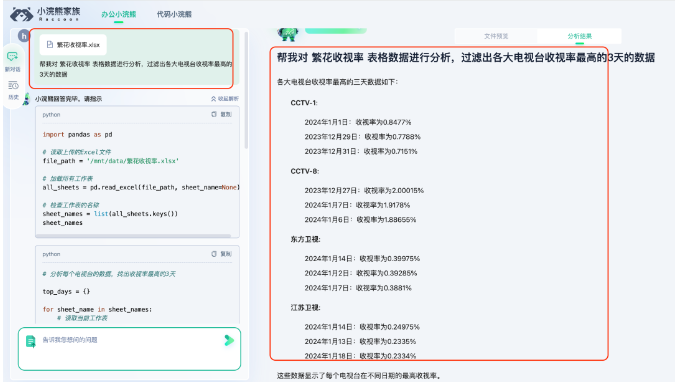Click the summary sentence below the results
This screenshot has width=689, height=392.
(359, 376)
